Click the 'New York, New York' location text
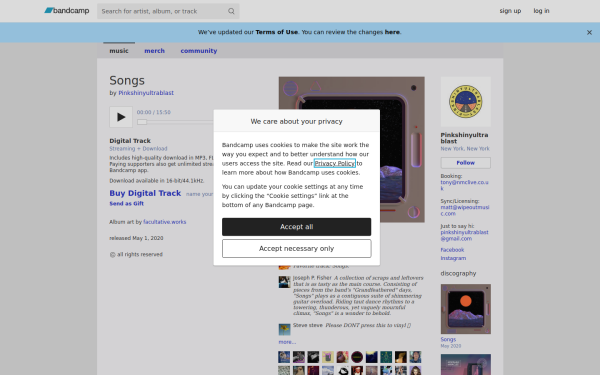Viewport: 600px width, 375px height. [x=465, y=148]
